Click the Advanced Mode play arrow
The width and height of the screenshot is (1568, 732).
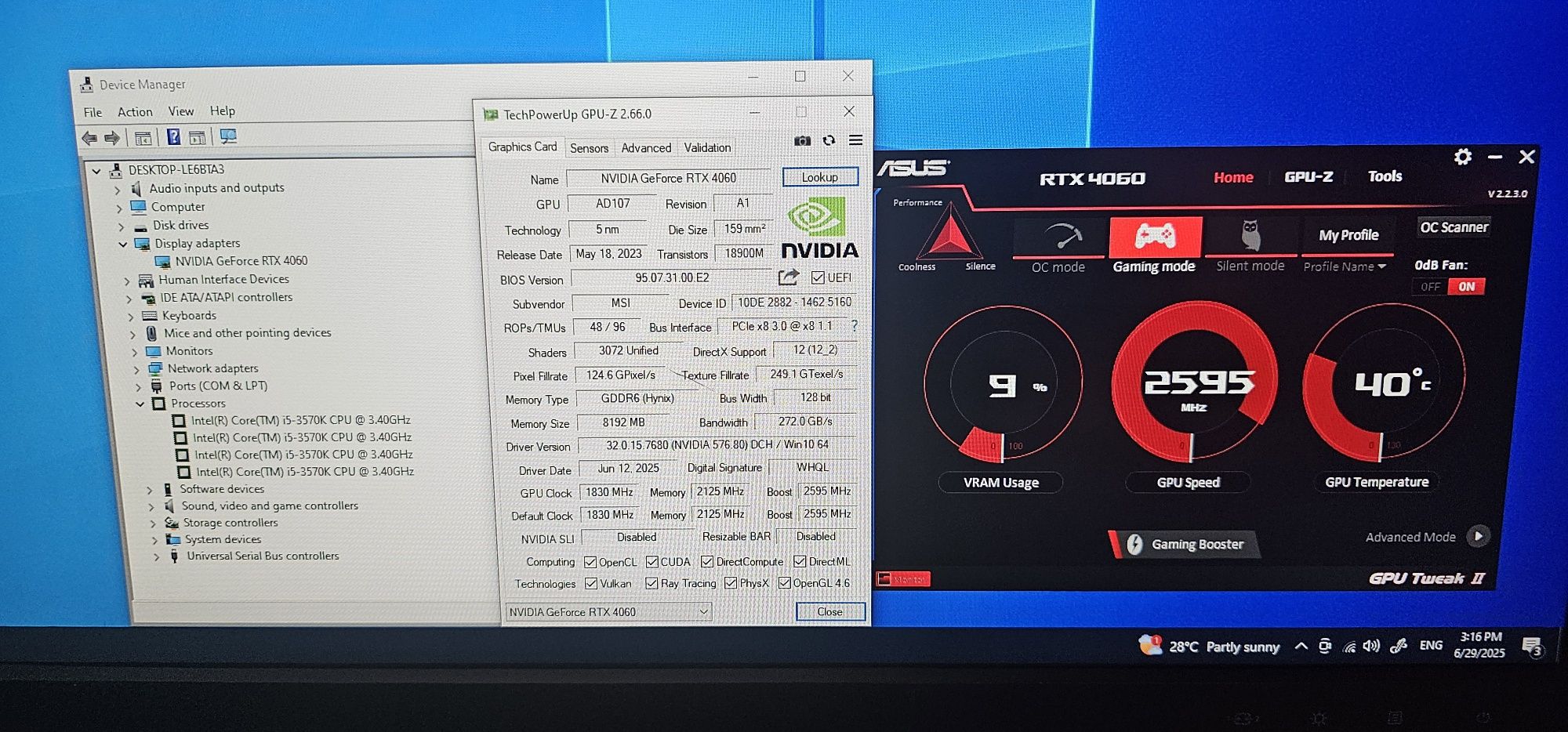point(1478,536)
